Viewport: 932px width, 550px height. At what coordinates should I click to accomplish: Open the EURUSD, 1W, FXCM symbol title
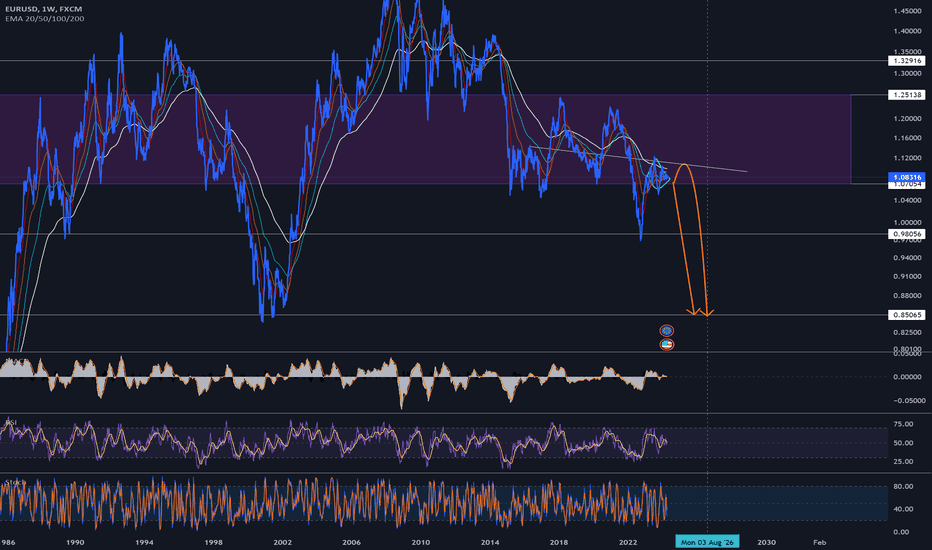tap(43, 9)
